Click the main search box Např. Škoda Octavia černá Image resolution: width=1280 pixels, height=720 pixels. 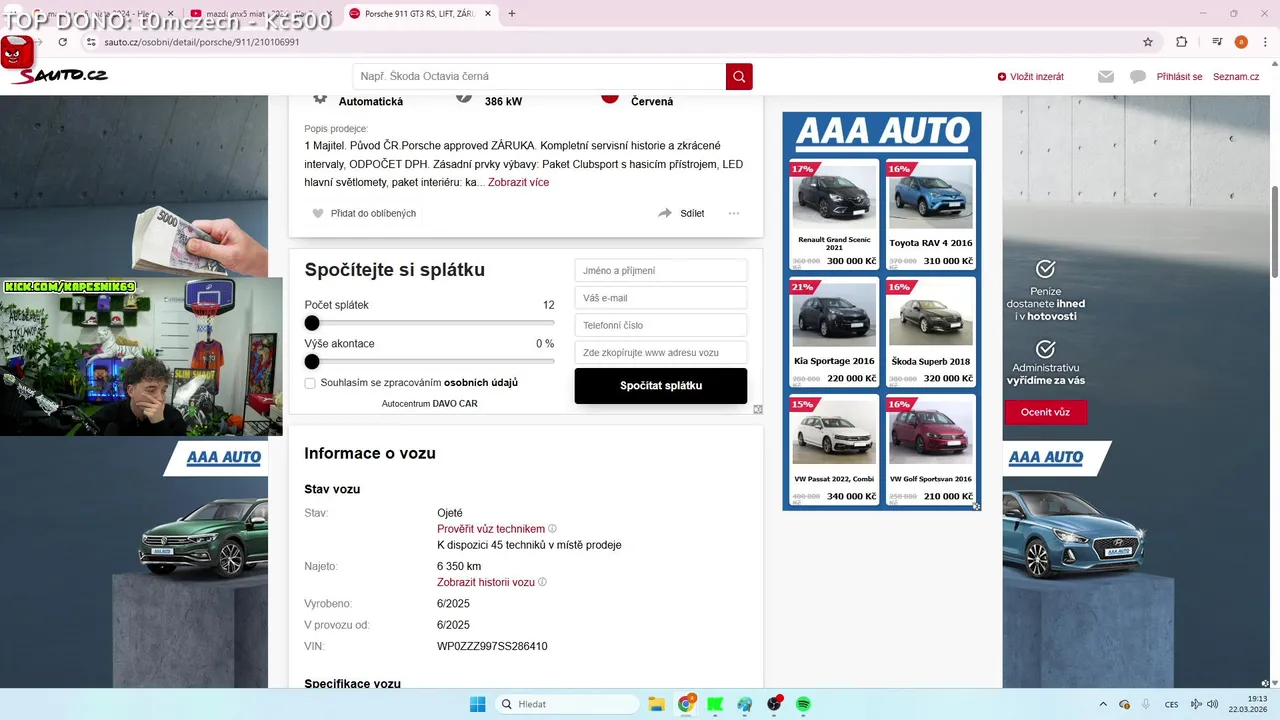tap(539, 76)
